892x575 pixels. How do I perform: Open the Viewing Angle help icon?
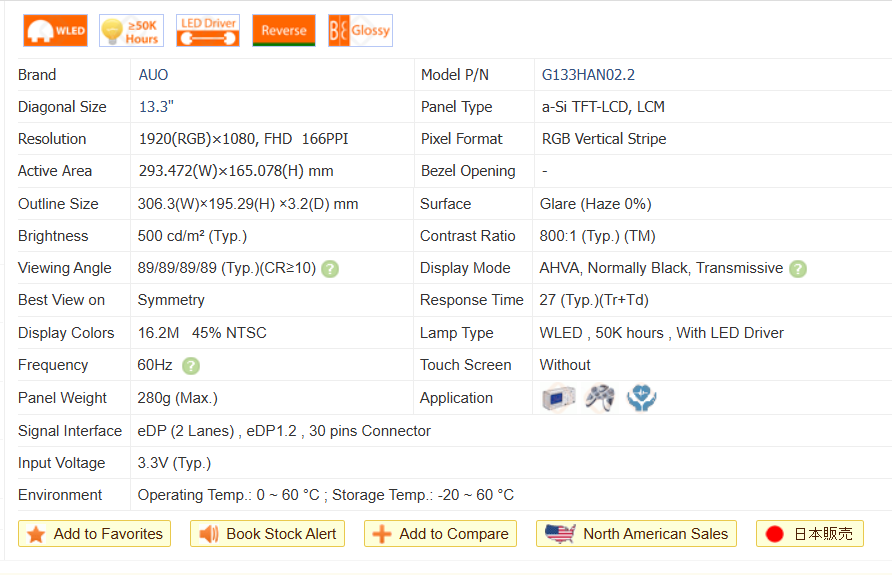330,269
